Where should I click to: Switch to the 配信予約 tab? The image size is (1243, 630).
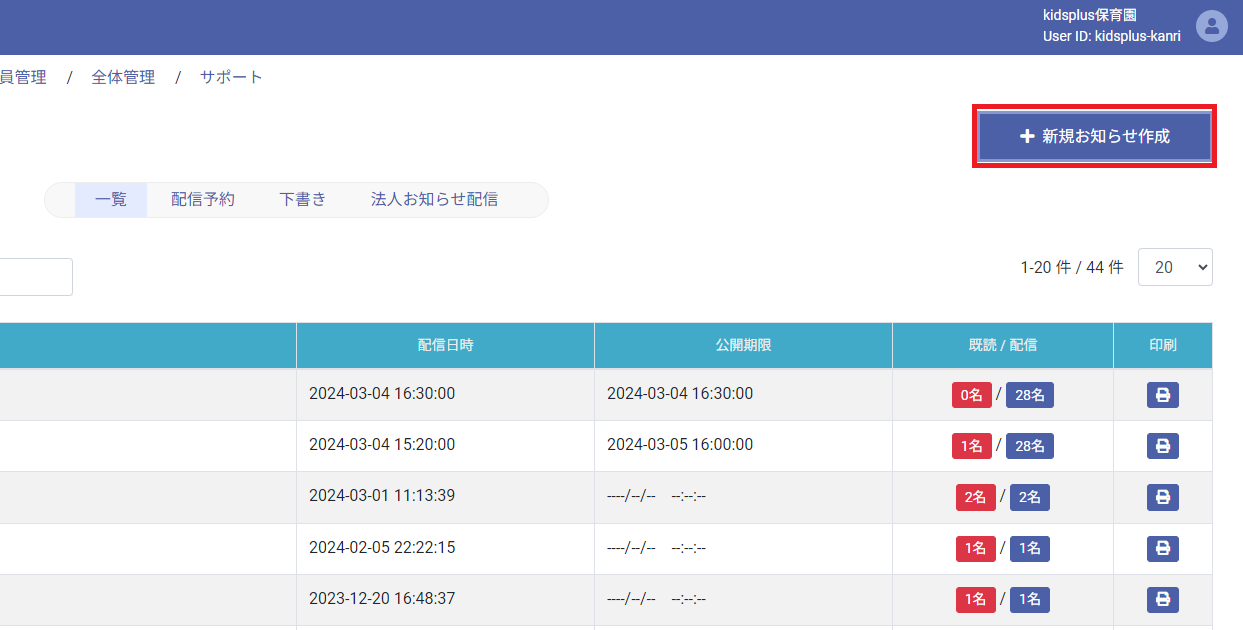(203, 200)
